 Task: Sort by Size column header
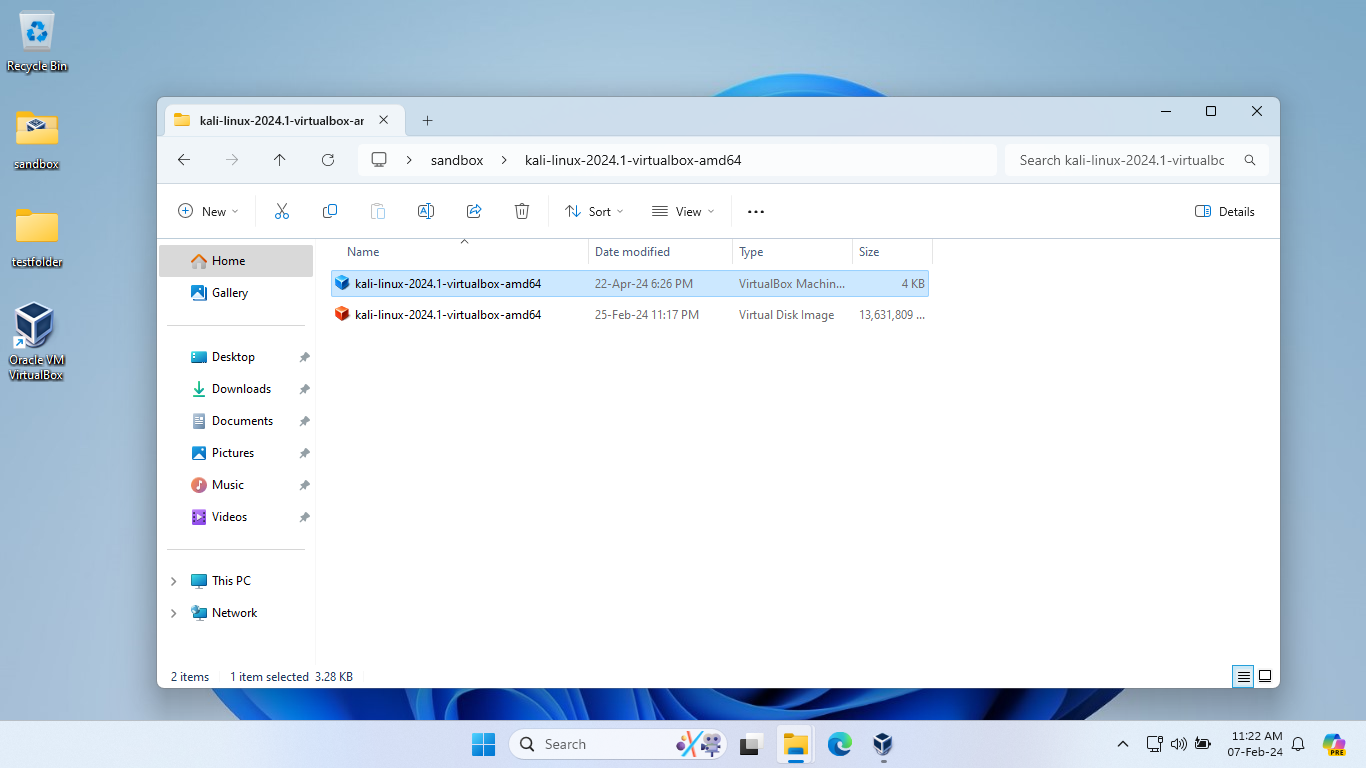point(892,252)
